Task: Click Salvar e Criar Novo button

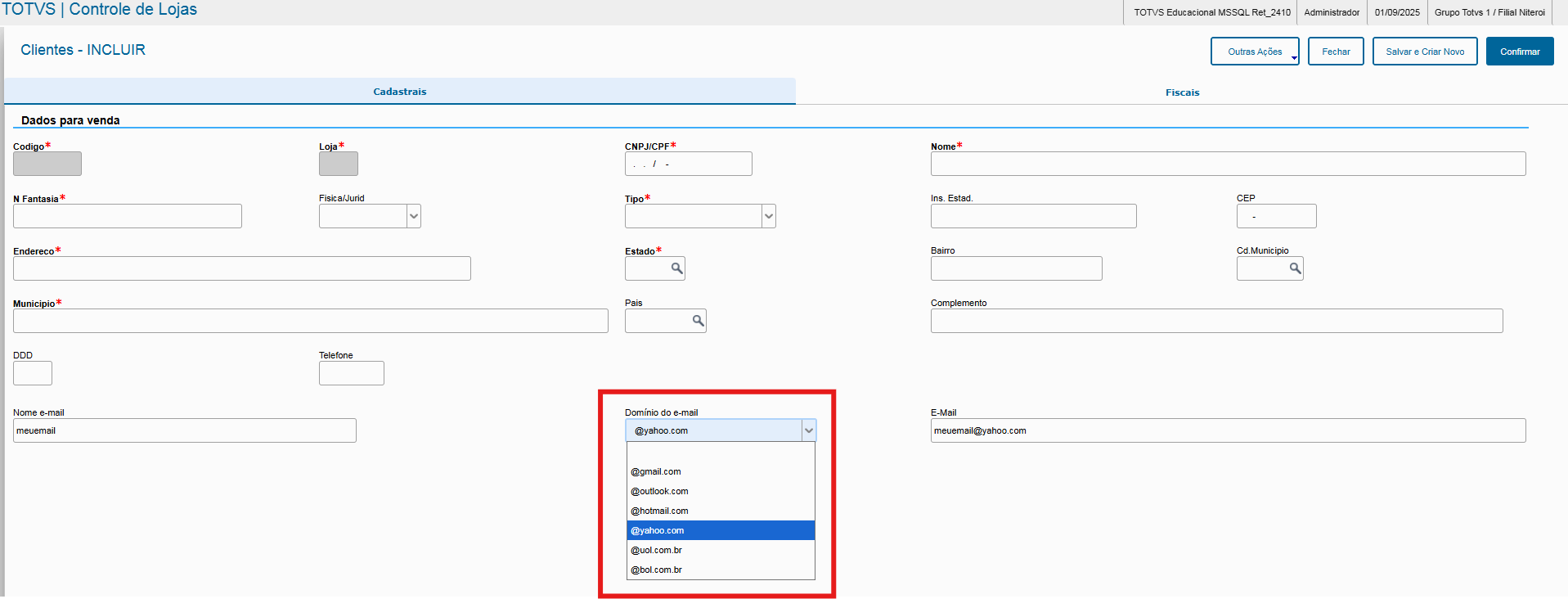Action: pyautogui.click(x=1425, y=52)
